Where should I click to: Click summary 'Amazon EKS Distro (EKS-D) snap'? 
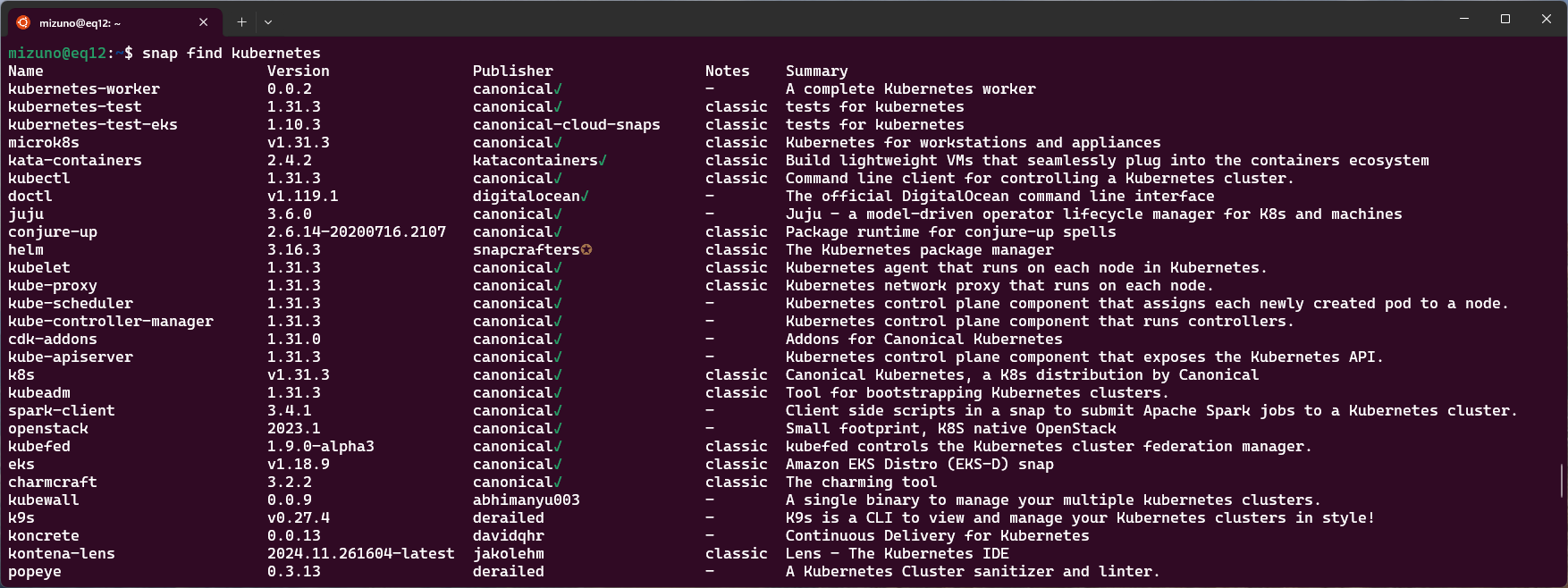point(920,465)
